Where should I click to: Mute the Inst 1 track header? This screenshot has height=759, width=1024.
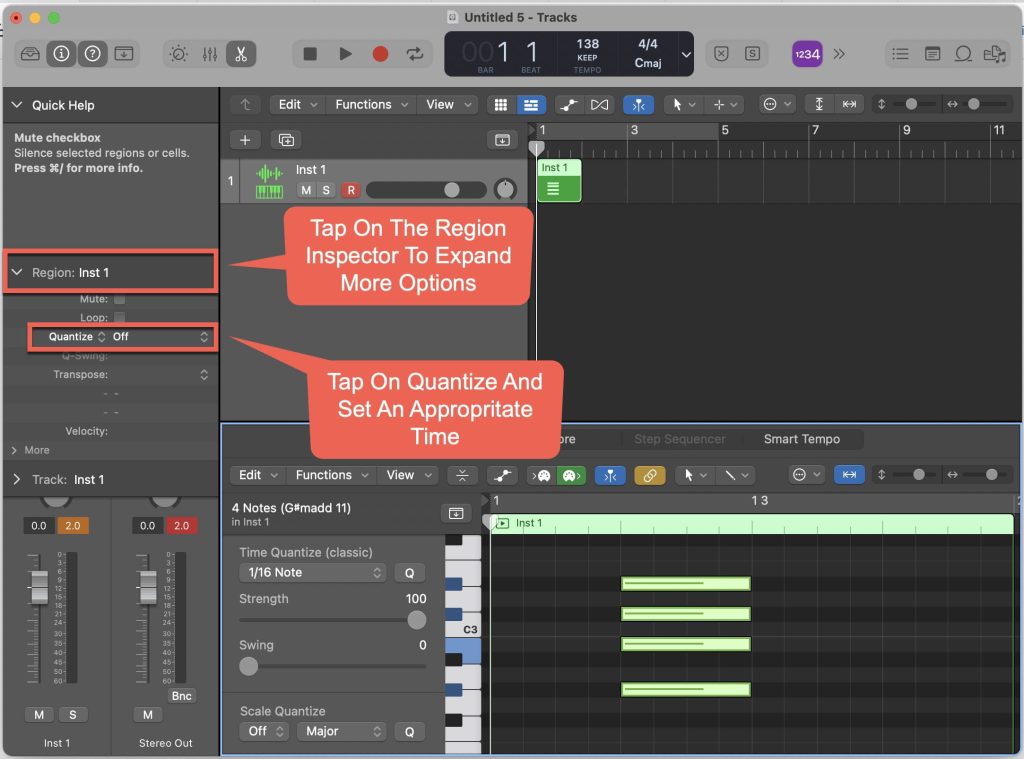click(x=306, y=190)
